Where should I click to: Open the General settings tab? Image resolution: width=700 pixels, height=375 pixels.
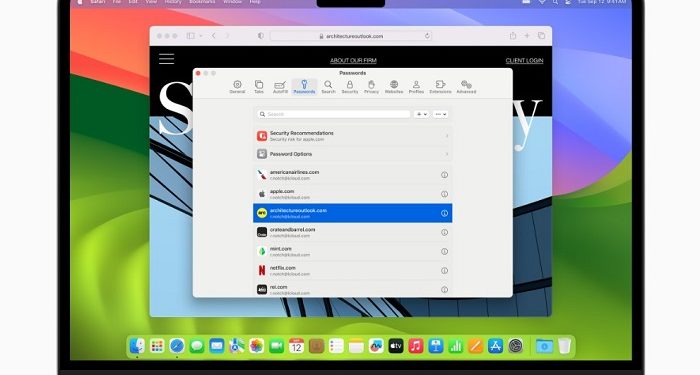coord(237,87)
